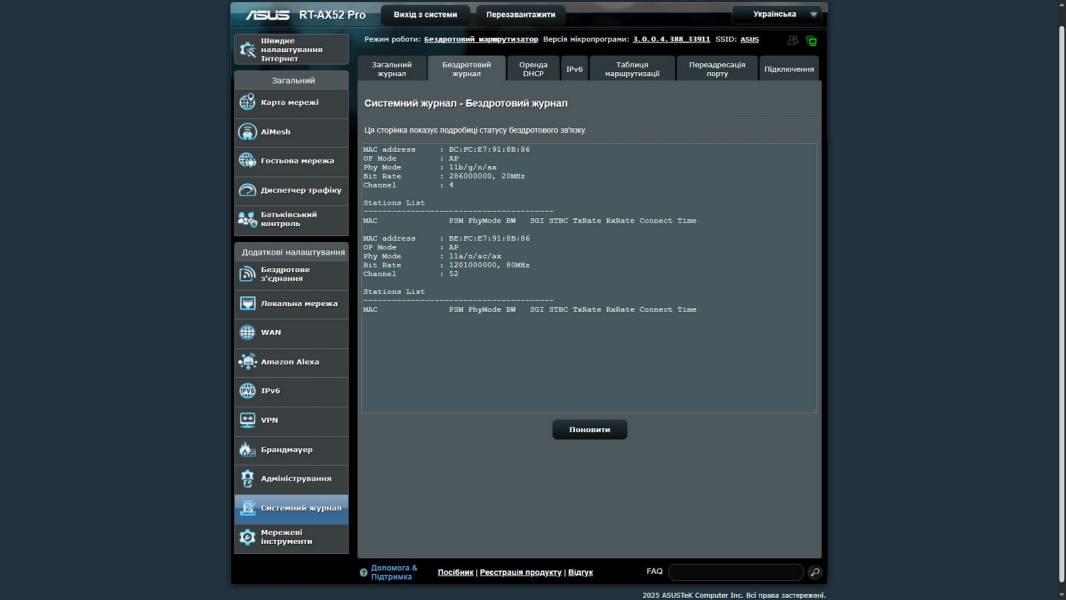Image resolution: width=1066 pixels, height=600 pixels.
Task: Open the Реєстрація продукту footer link
Action: pos(520,572)
